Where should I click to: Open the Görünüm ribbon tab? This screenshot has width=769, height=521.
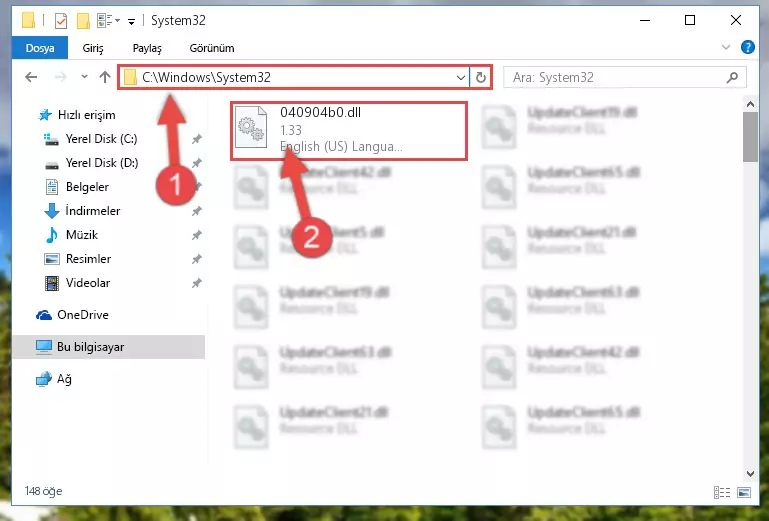[x=212, y=48]
